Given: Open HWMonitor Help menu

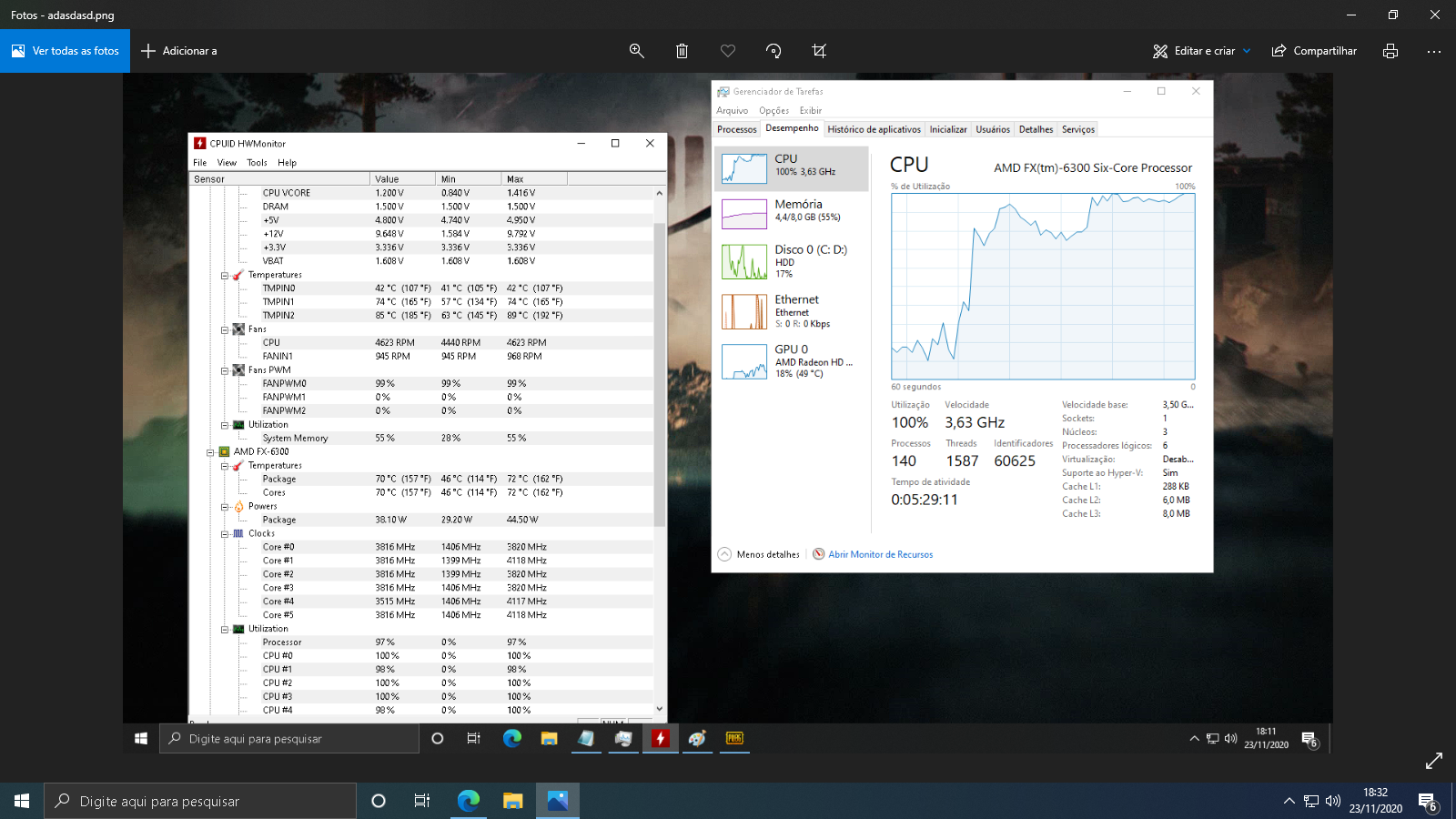Looking at the screenshot, I should coord(287,163).
